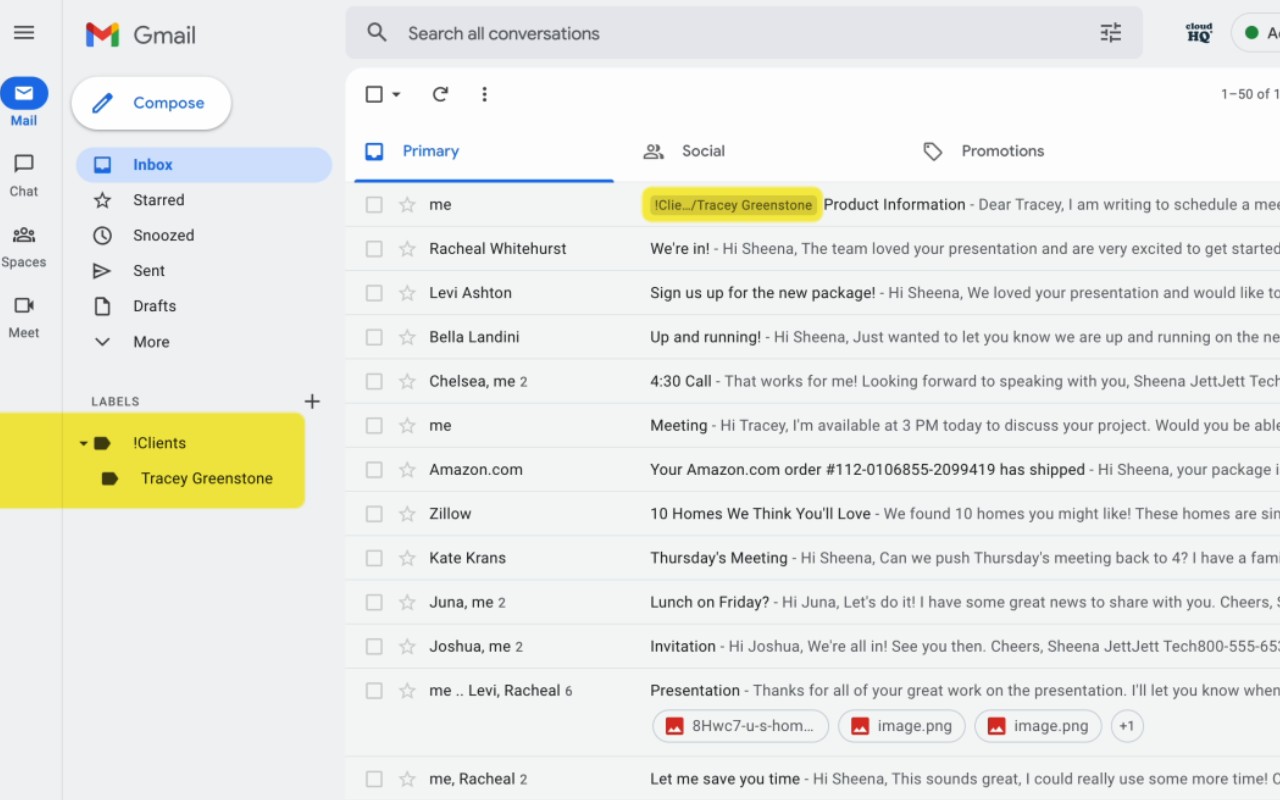Click the !Clie.../Tracey Greenstone label chip

pos(732,205)
